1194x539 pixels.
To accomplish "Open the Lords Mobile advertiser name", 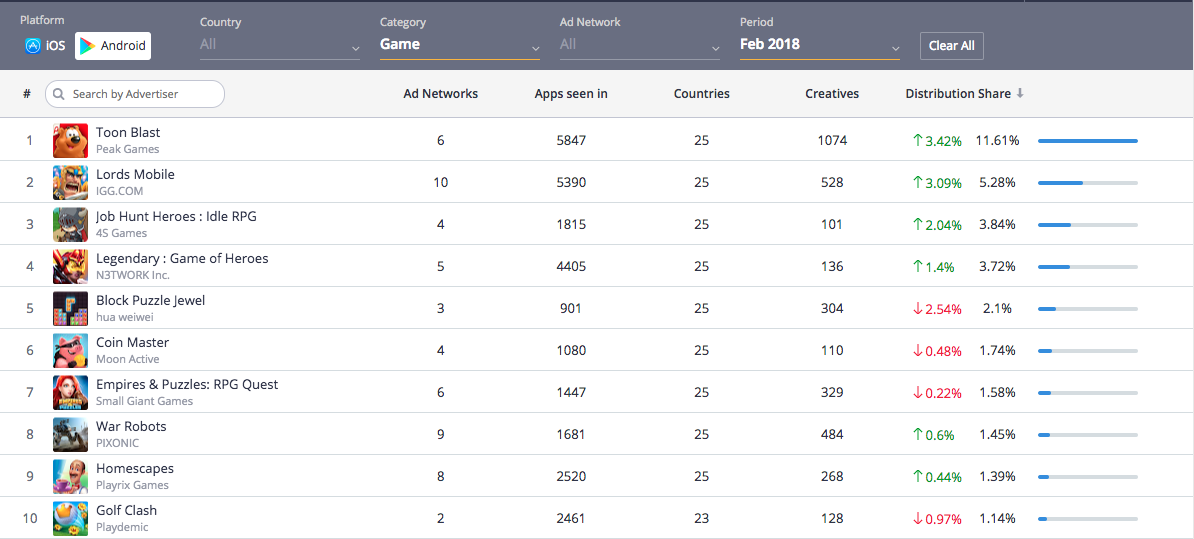I will tap(135, 174).
